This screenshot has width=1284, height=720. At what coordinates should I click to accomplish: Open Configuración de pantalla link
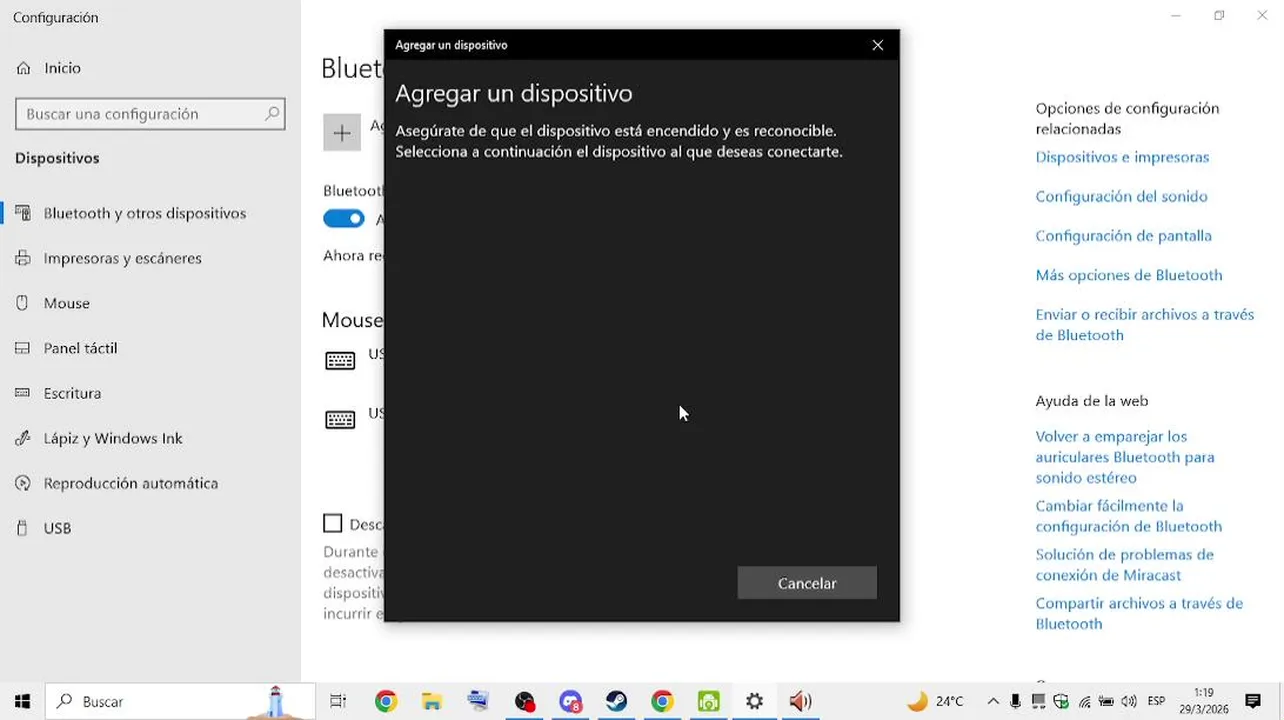click(1123, 235)
